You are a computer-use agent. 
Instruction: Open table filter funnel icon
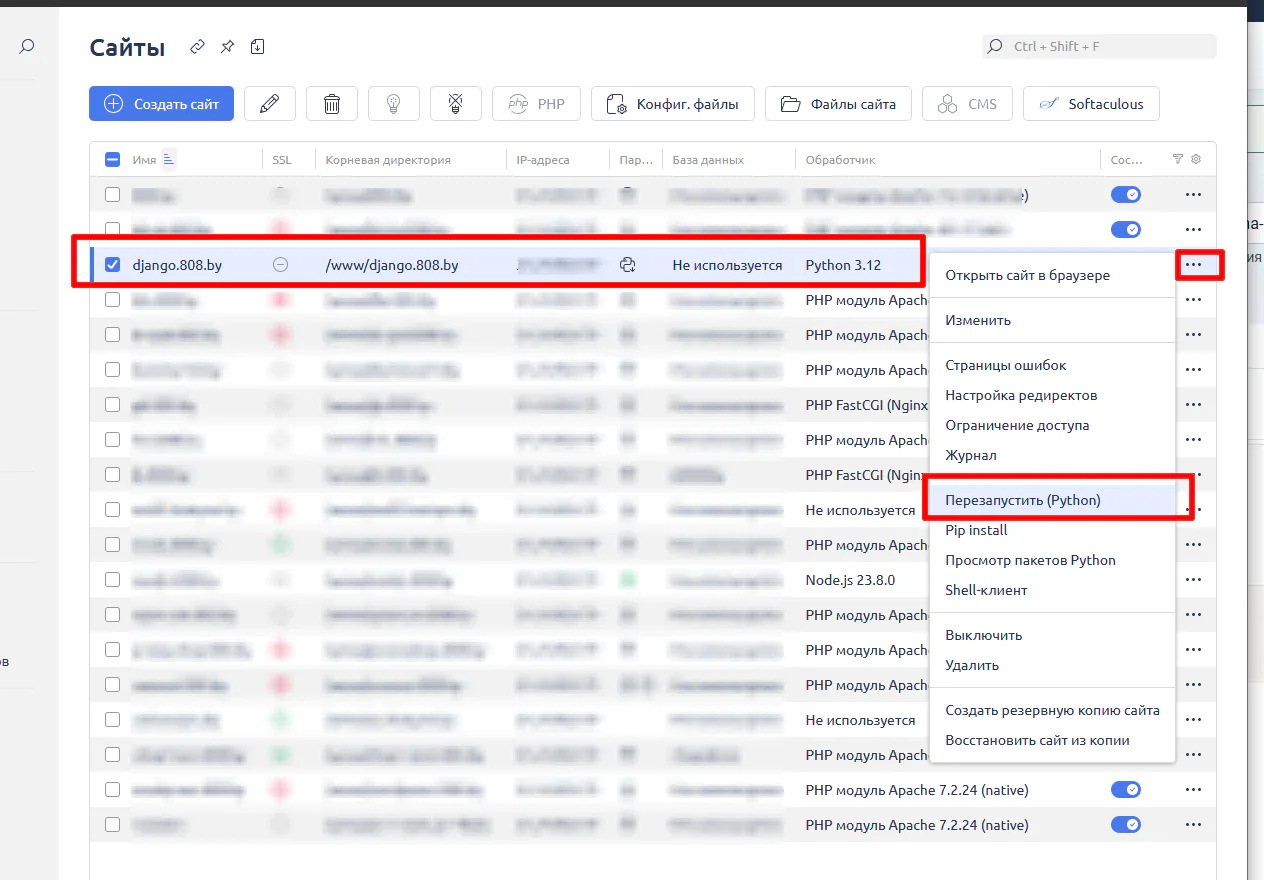(x=1178, y=159)
